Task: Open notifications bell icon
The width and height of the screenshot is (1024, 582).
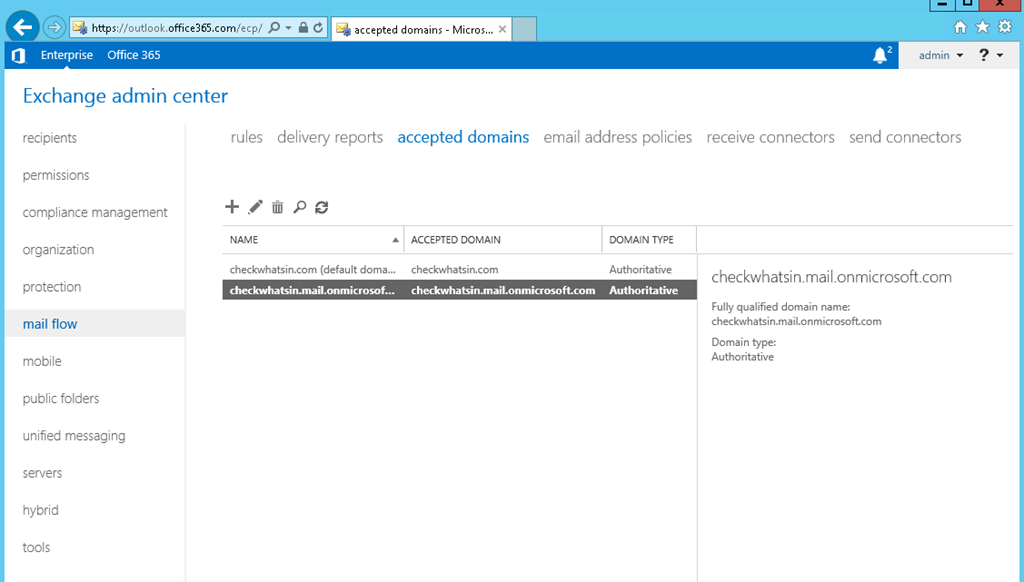Action: pos(881,56)
